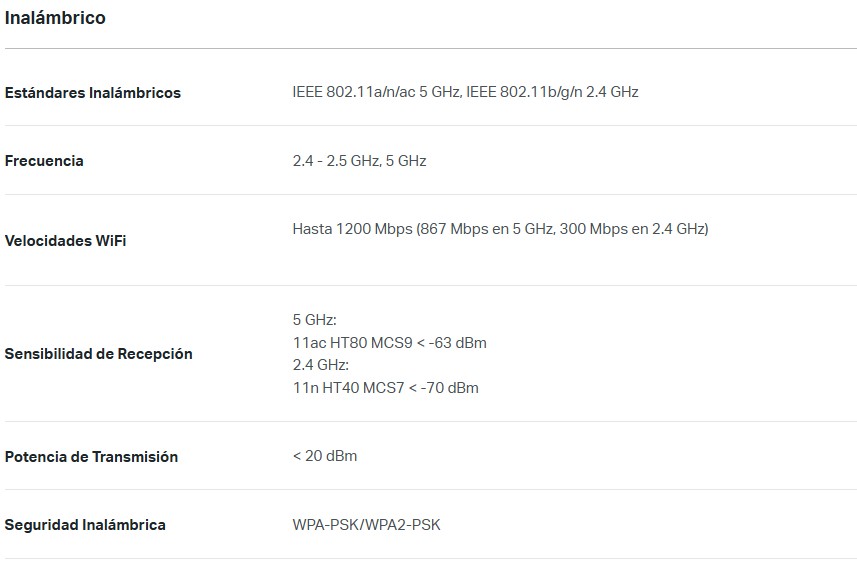The width and height of the screenshot is (857, 572).
Task: Select the Potencia de Transmisión label
Action: click(91, 457)
